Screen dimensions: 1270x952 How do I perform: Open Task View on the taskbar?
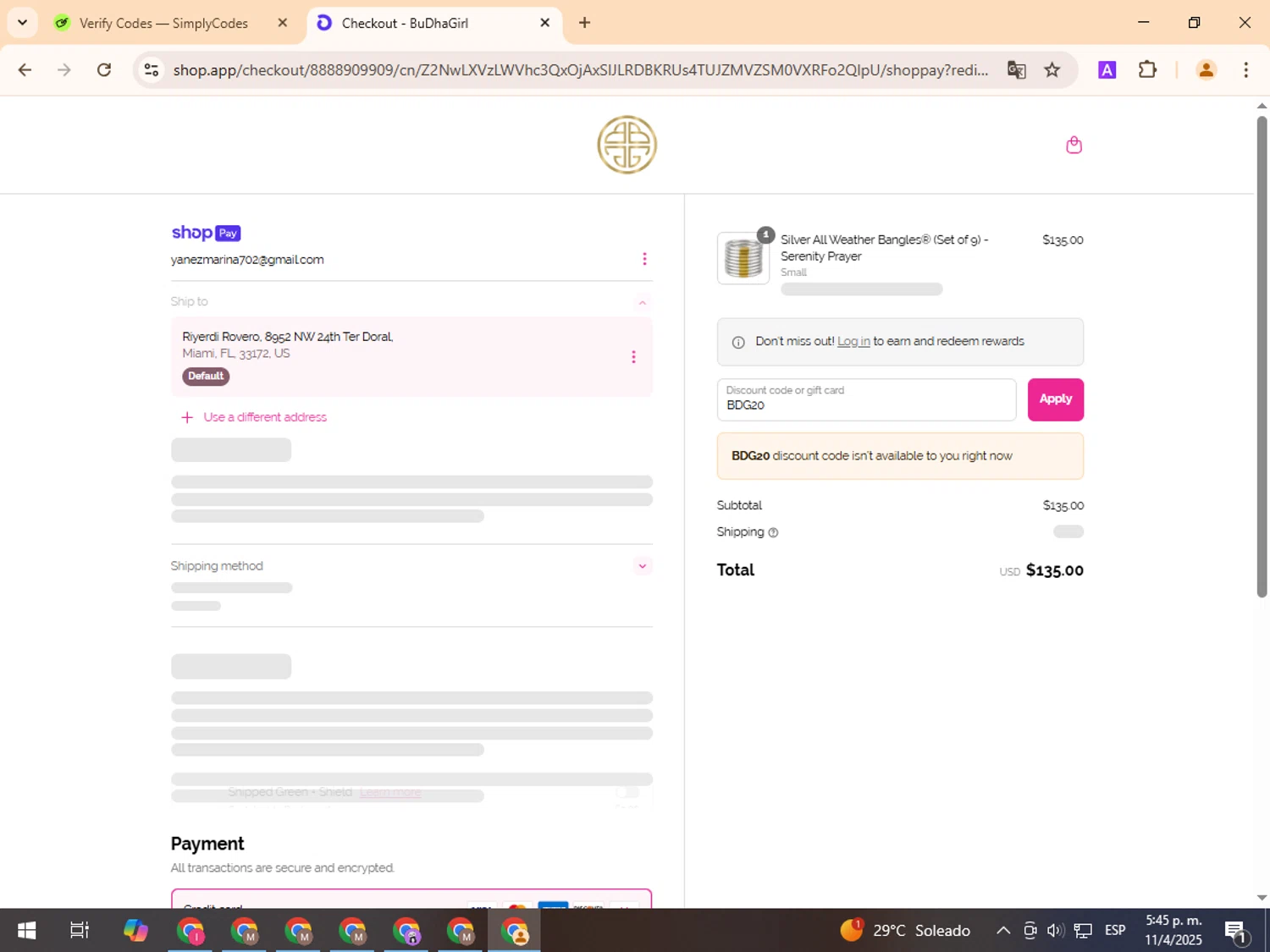[x=80, y=931]
